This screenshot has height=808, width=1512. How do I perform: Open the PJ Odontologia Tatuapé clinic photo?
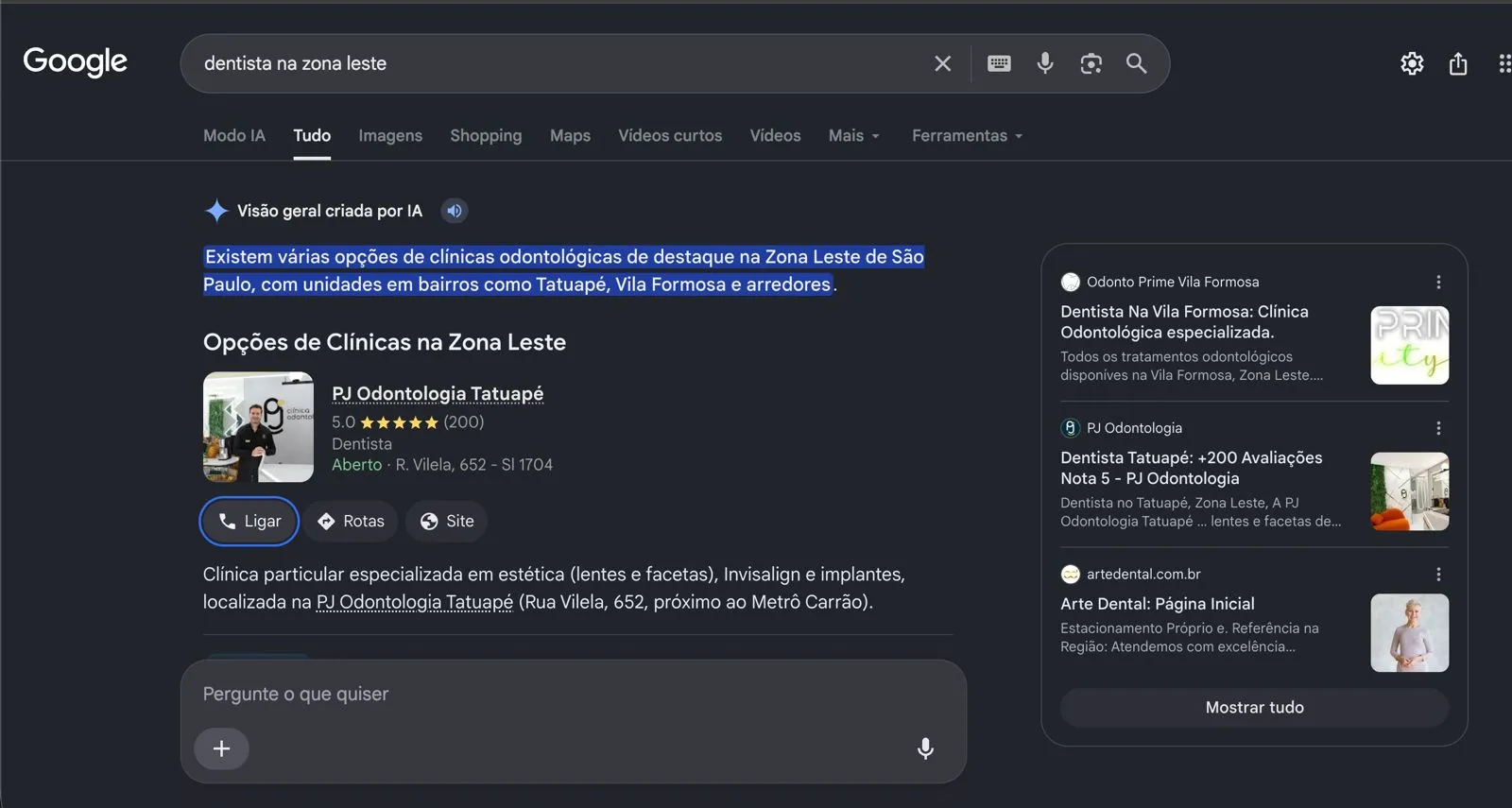[258, 427]
